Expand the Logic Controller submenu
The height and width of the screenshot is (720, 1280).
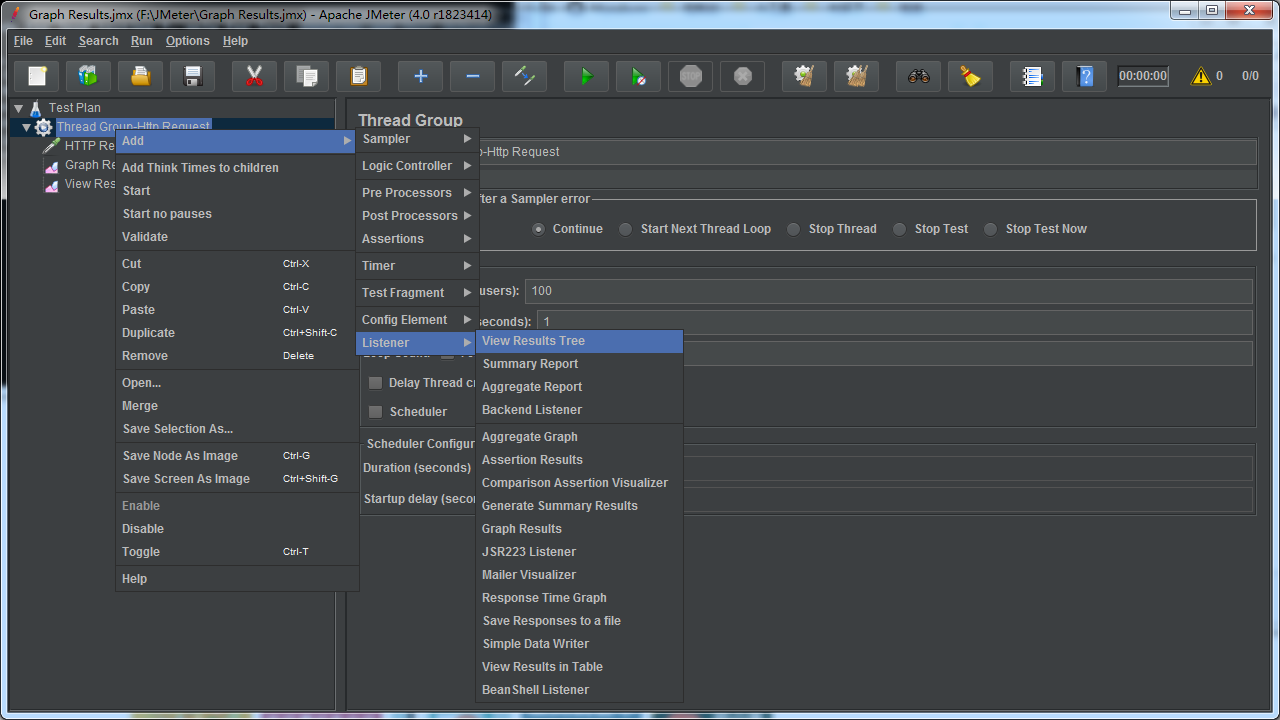click(417, 166)
